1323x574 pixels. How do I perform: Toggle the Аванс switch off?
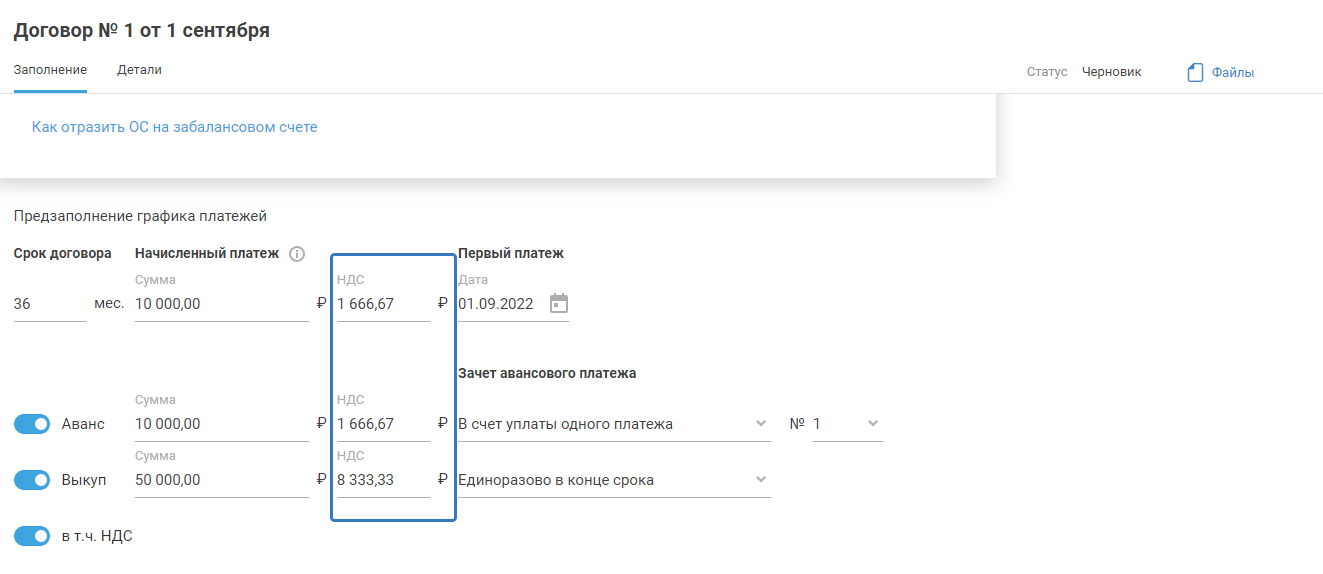click(32, 424)
